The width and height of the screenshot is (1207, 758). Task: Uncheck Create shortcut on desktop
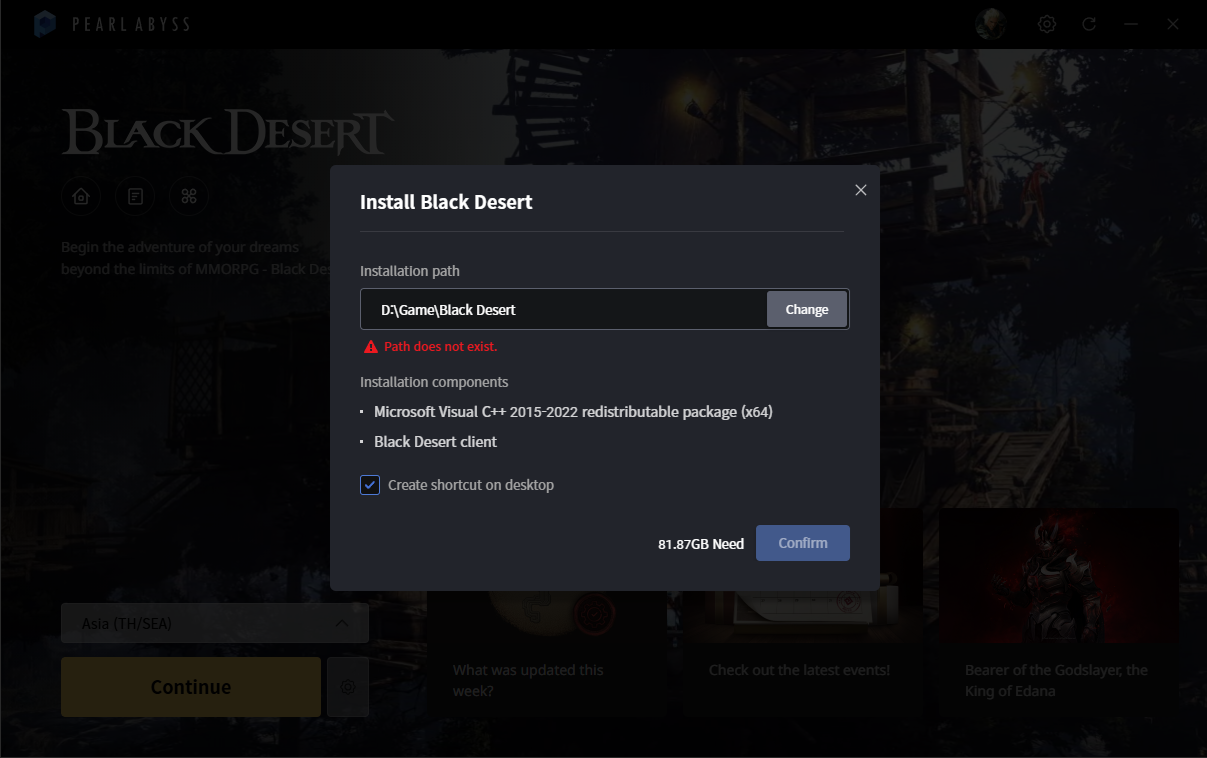[x=370, y=485]
